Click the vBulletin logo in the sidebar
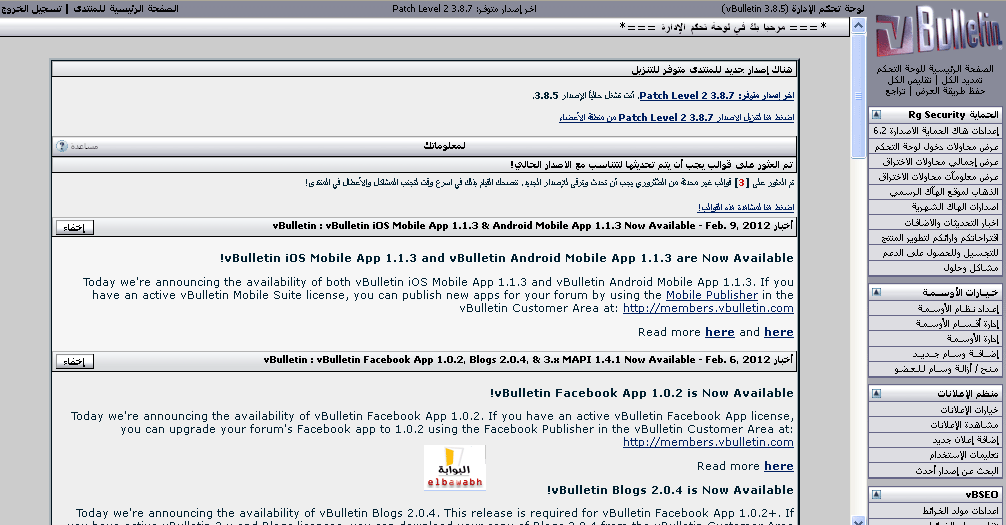1006x525 pixels. tap(938, 32)
